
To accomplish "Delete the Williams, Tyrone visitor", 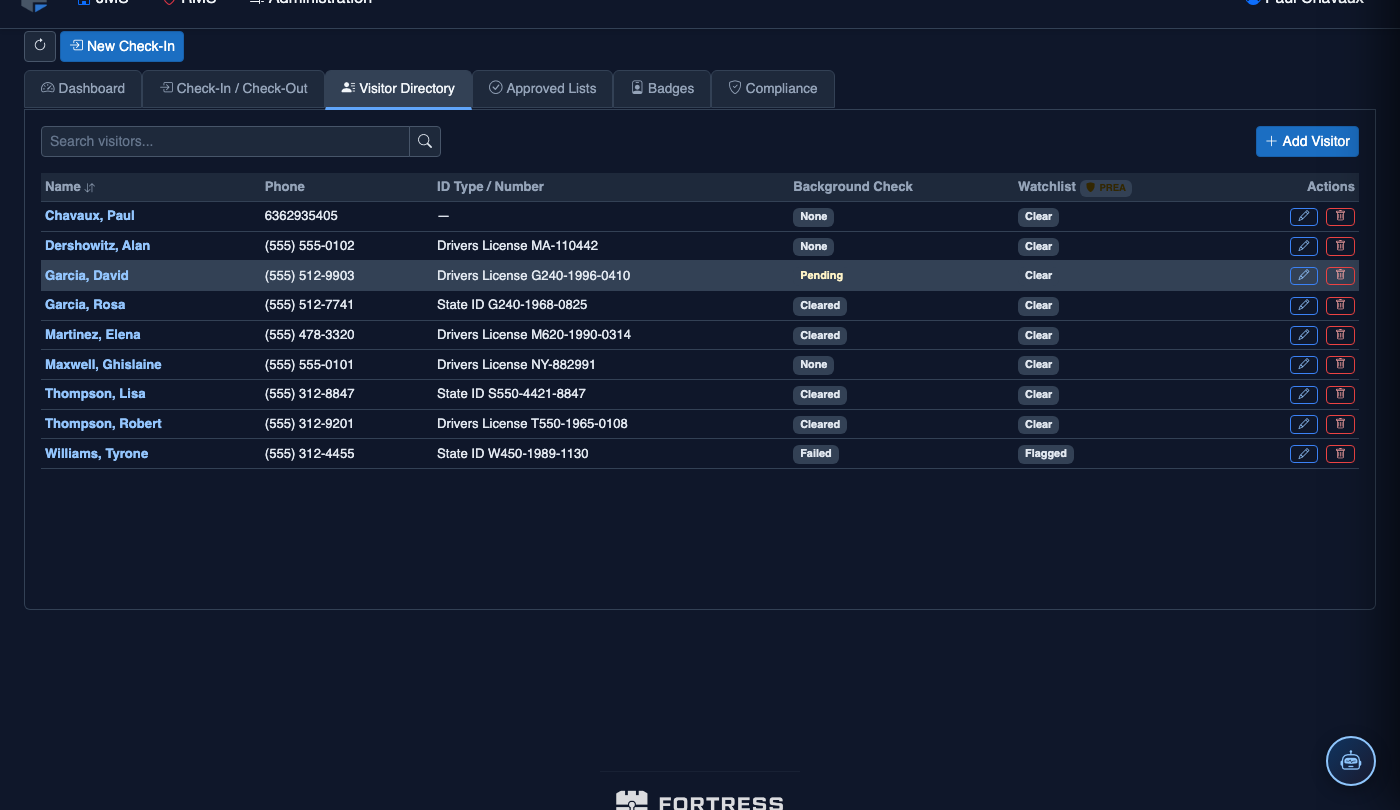I will click(x=1340, y=454).
